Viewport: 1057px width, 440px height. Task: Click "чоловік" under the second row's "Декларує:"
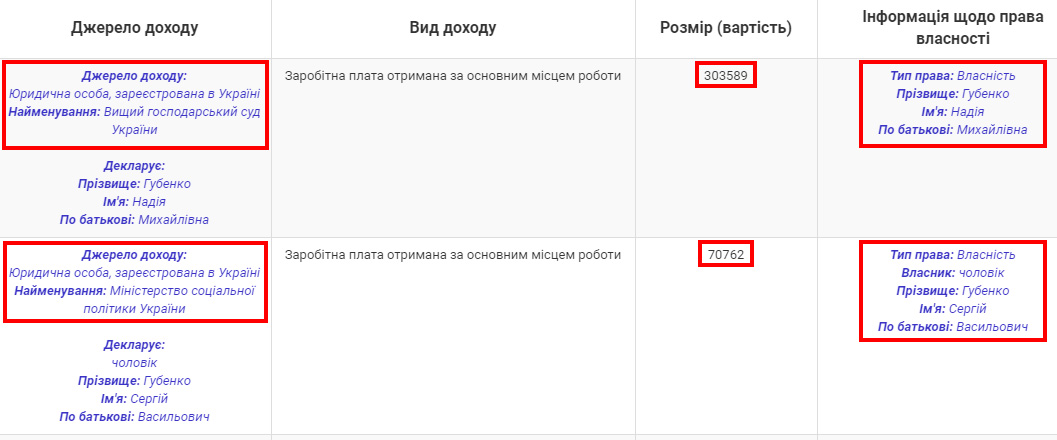[x=134, y=362]
